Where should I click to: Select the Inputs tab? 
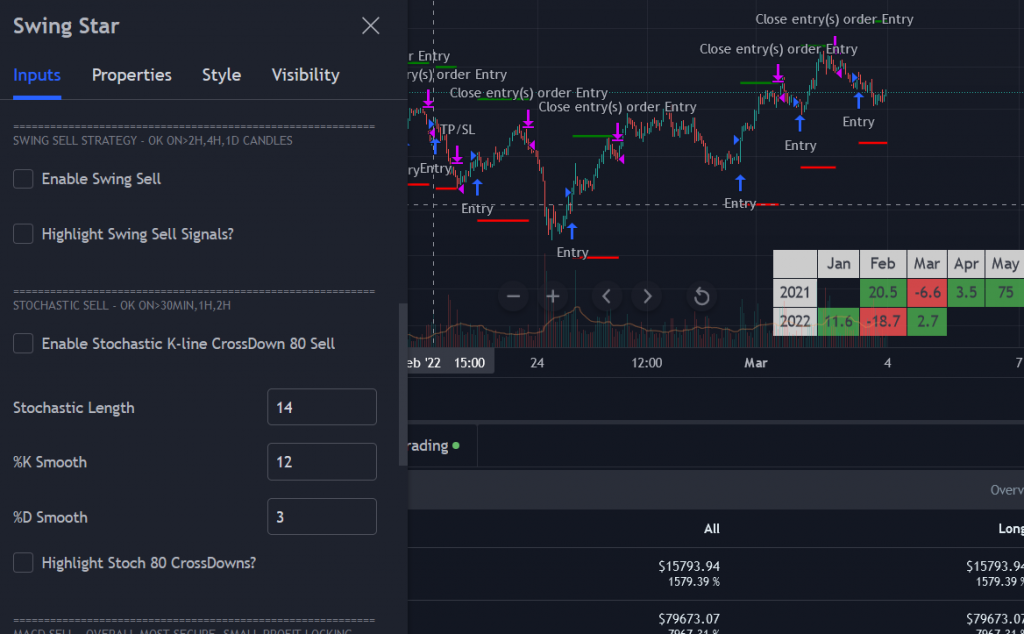click(x=37, y=75)
